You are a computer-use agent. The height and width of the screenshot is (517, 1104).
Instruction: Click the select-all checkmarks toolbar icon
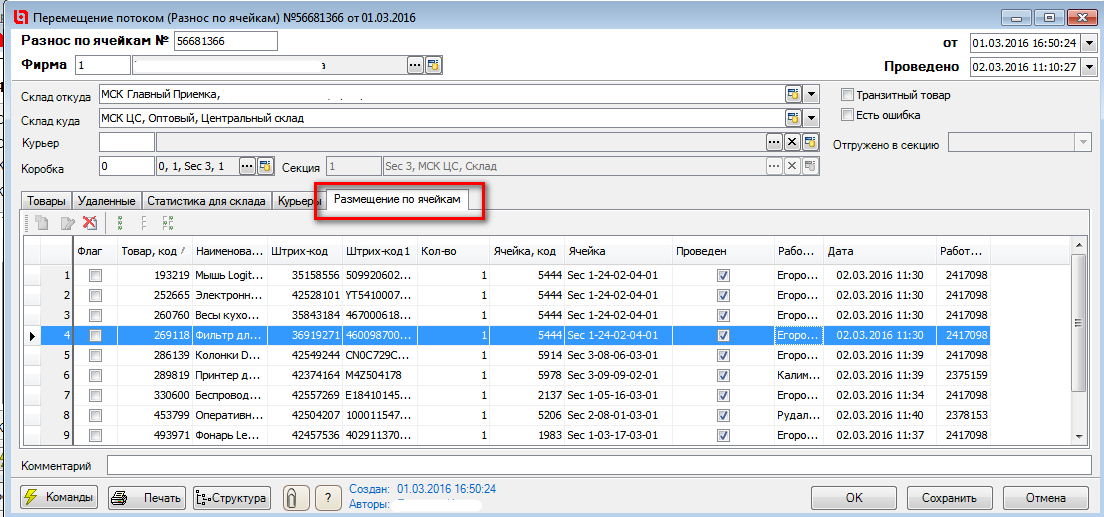(121, 223)
